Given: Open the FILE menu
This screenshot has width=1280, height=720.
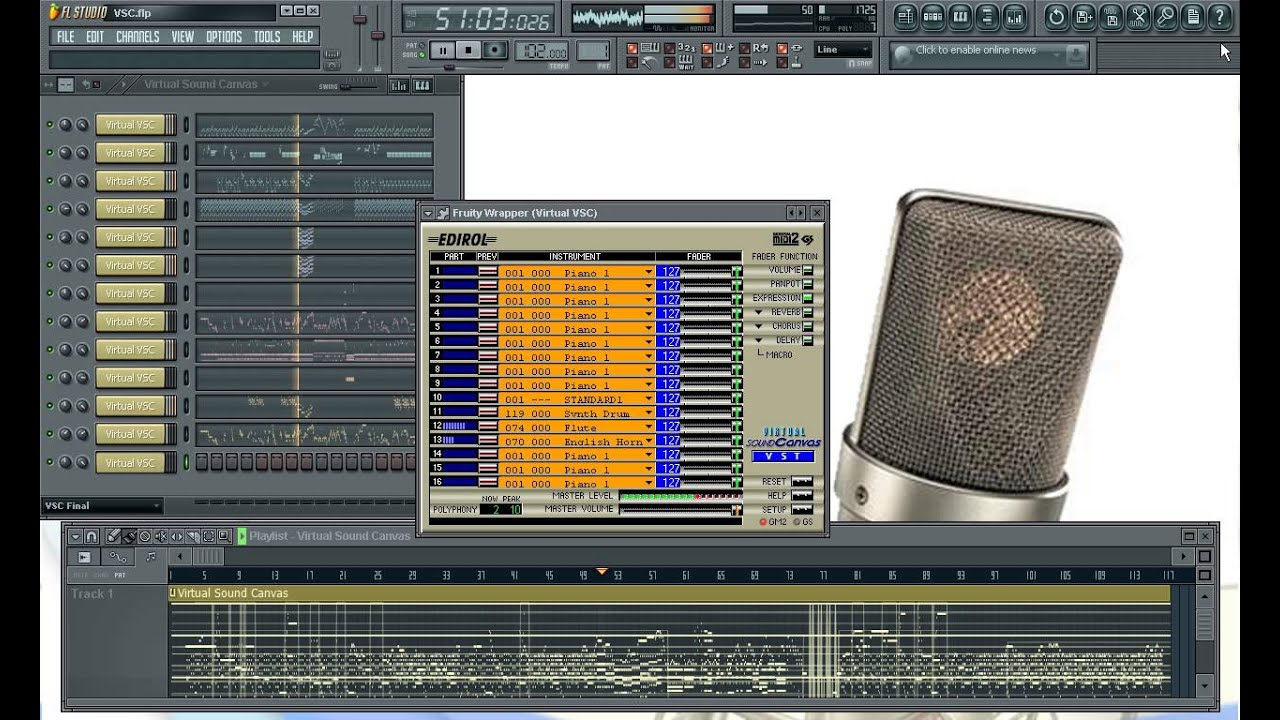Looking at the screenshot, I should pos(65,37).
